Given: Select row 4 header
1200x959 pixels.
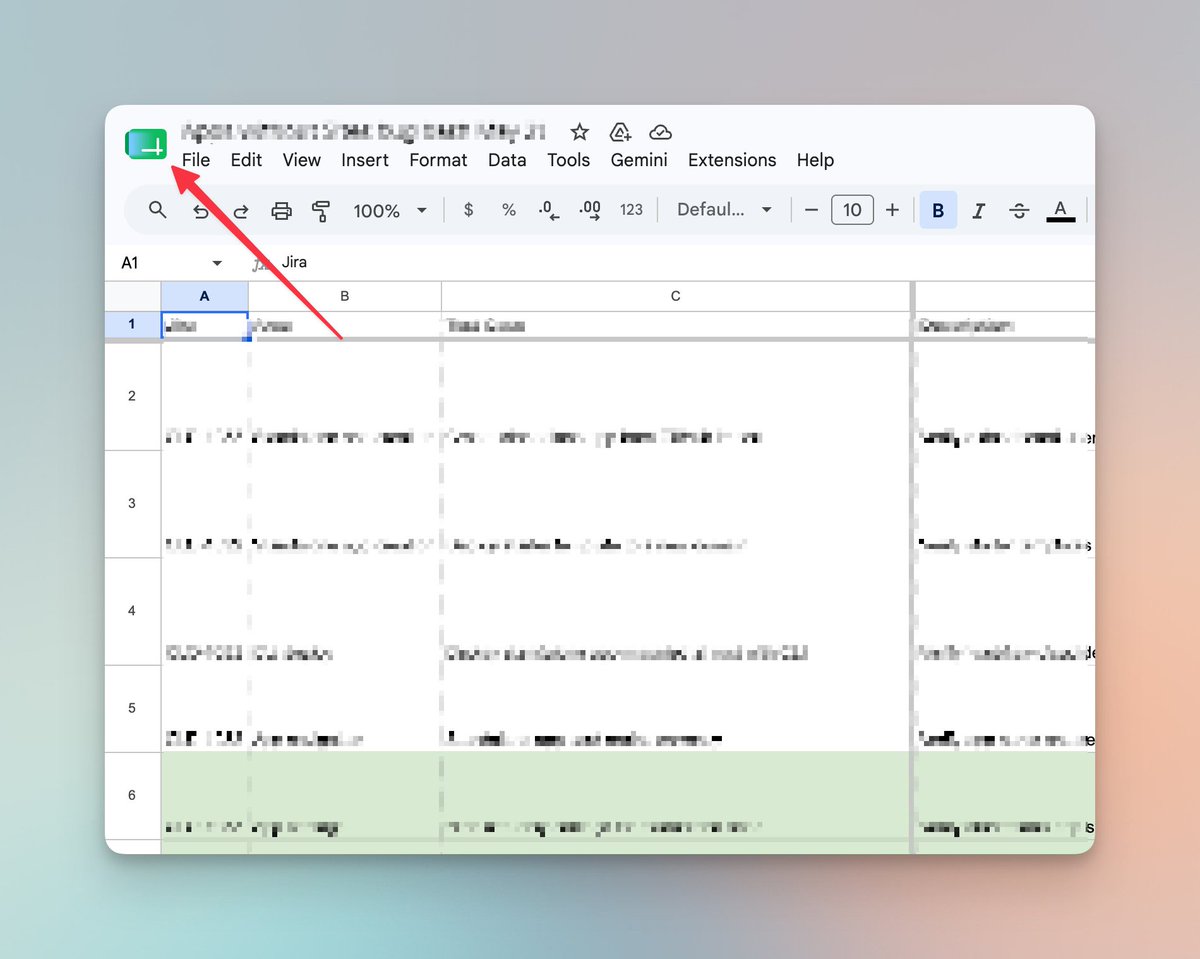Looking at the screenshot, I should tap(132, 611).
